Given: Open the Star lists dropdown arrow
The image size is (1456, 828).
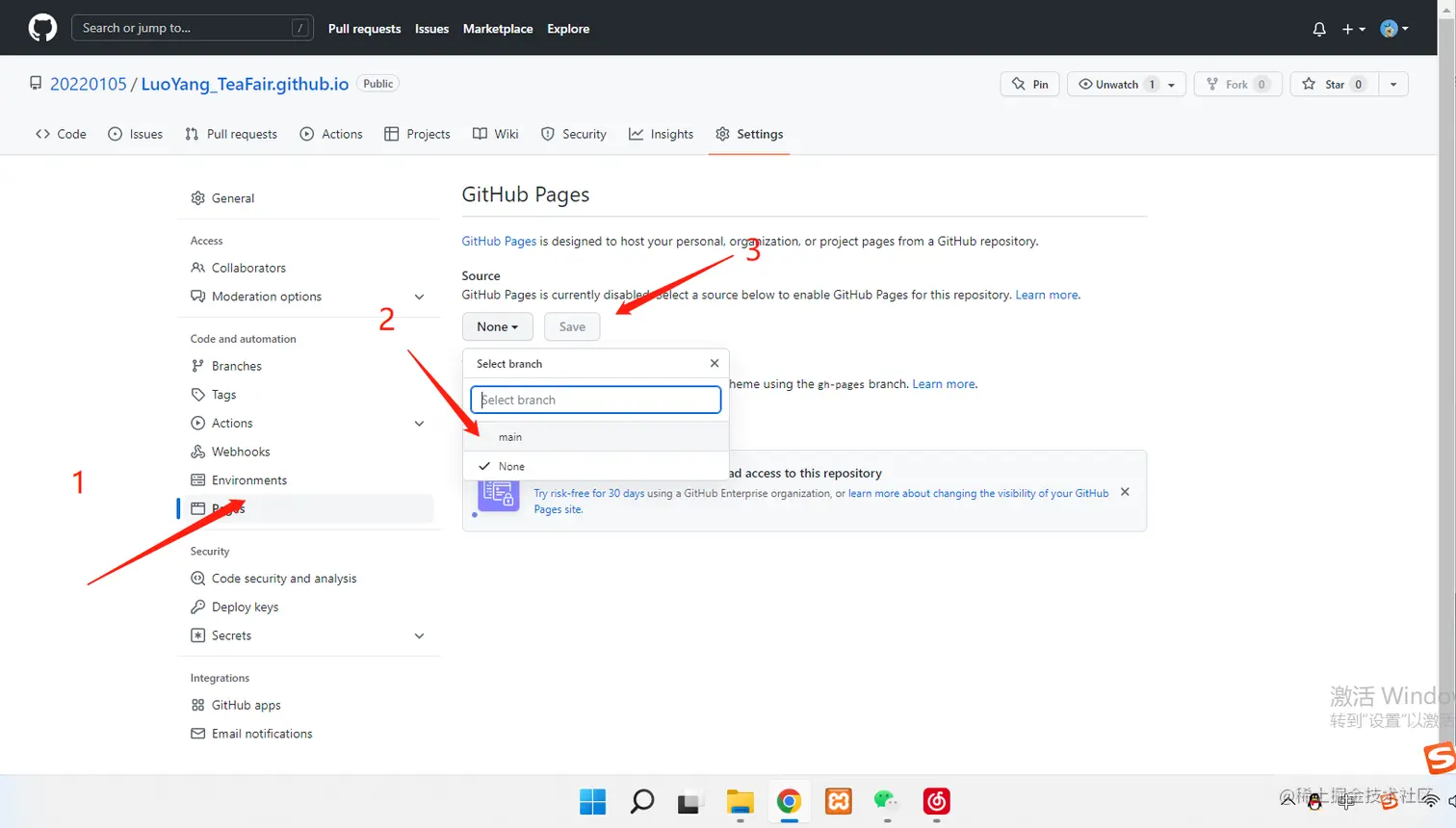Looking at the screenshot, I should (x=1393, y=84).
